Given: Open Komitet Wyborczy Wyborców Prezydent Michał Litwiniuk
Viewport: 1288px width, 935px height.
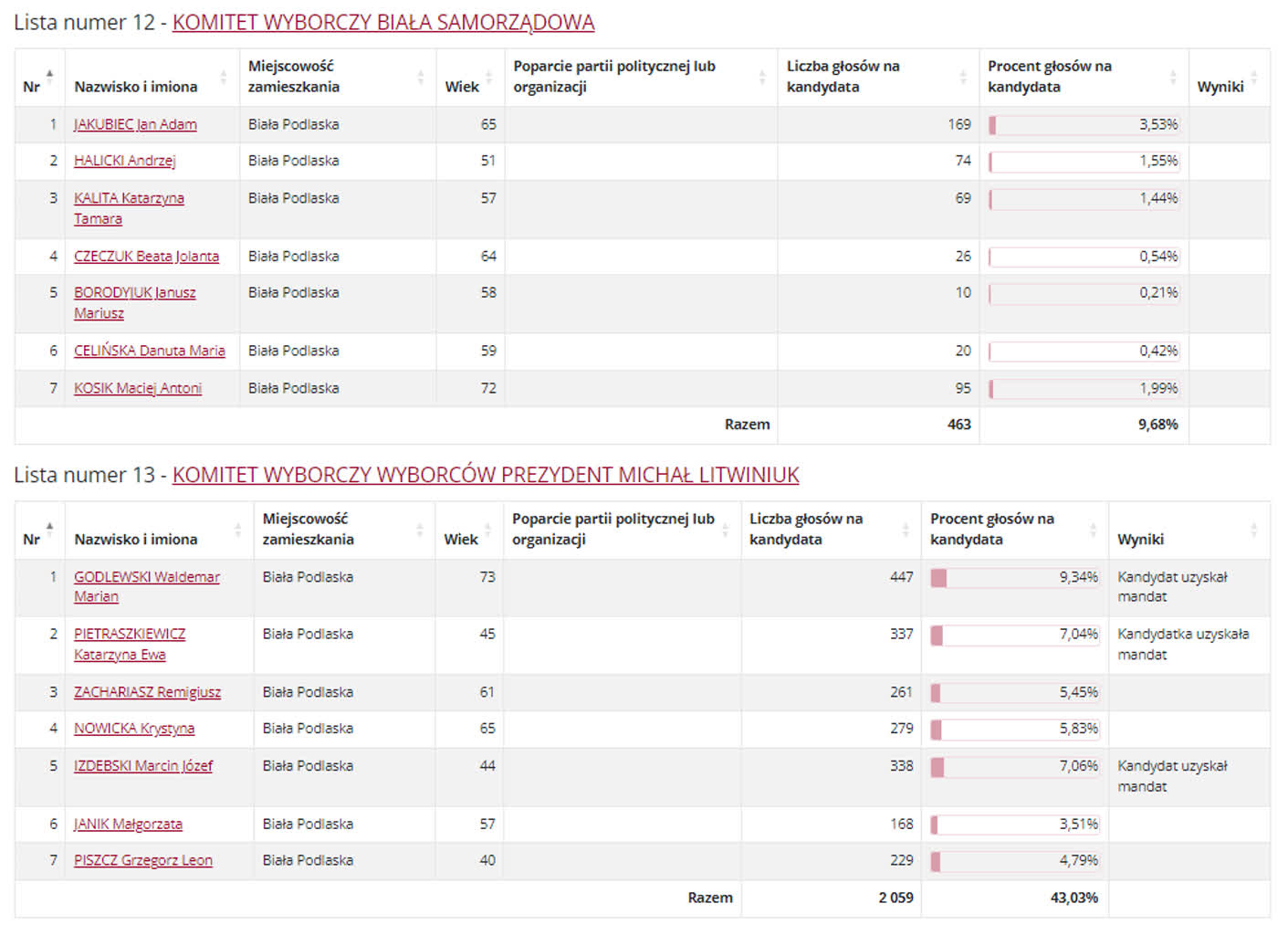Looking at the screenshot, I should tap(486, 476).
